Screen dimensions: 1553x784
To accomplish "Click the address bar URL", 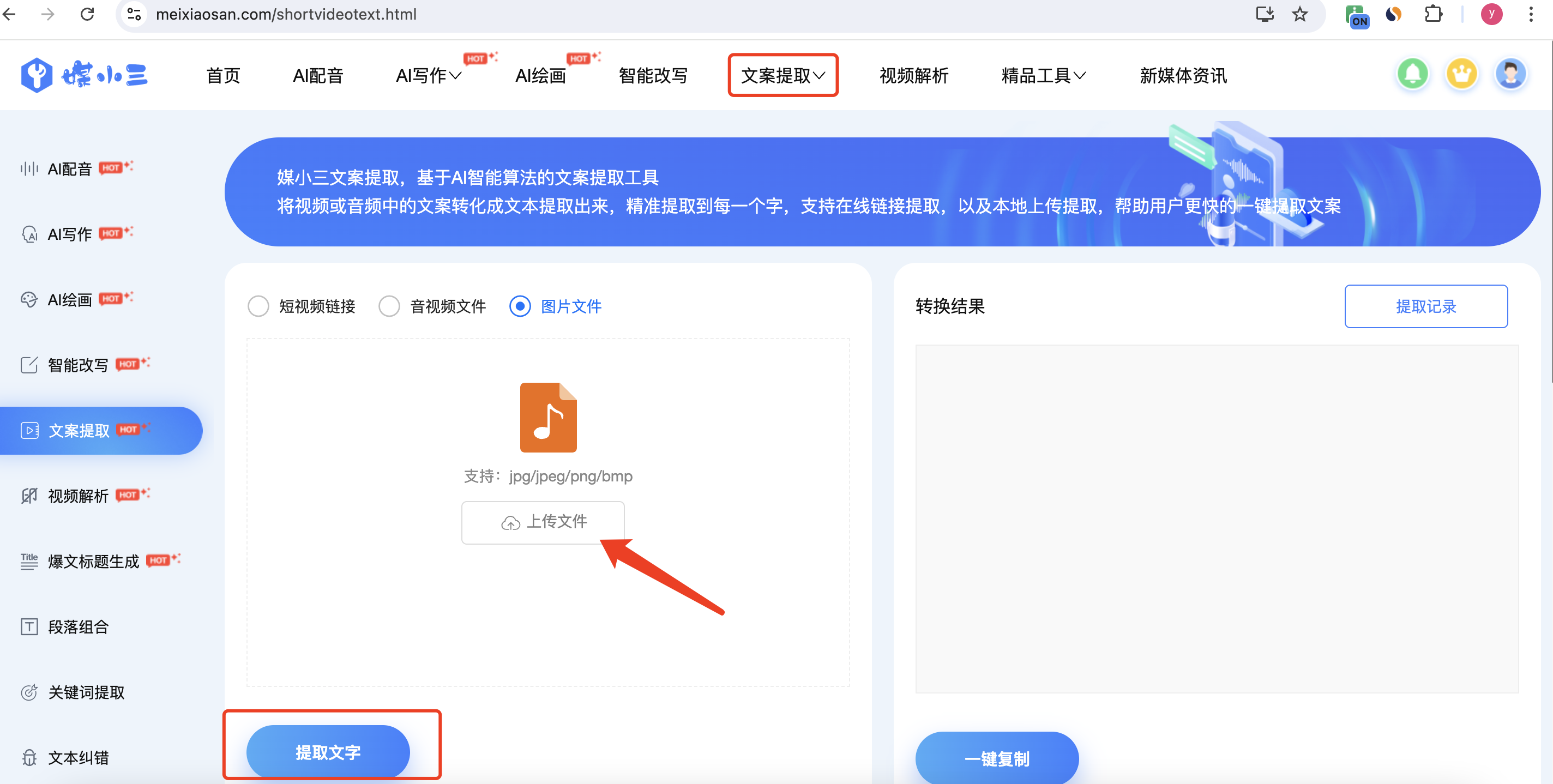I will [286, 14].
